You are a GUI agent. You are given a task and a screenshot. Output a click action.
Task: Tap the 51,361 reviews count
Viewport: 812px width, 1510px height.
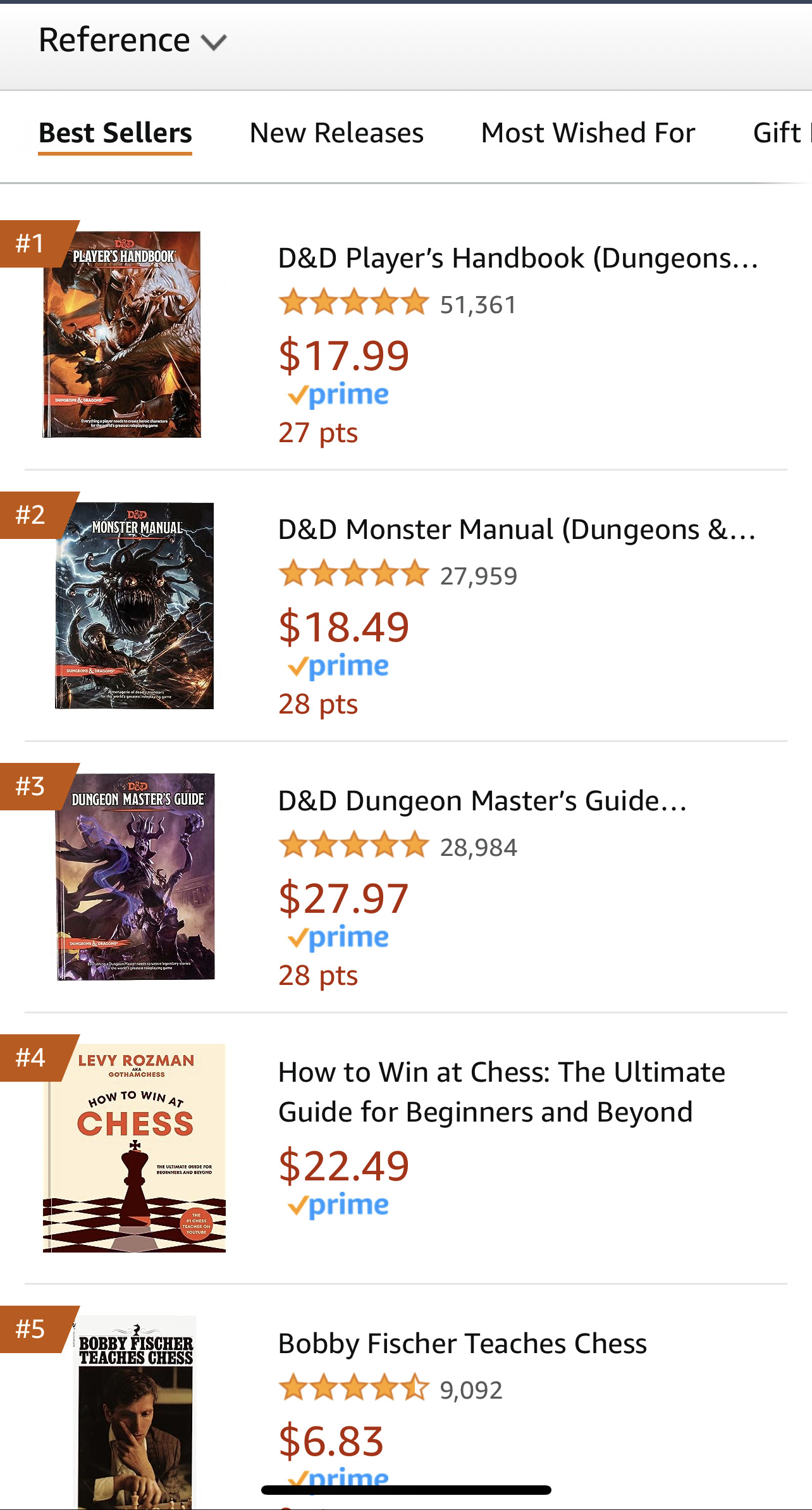point(478,305)
